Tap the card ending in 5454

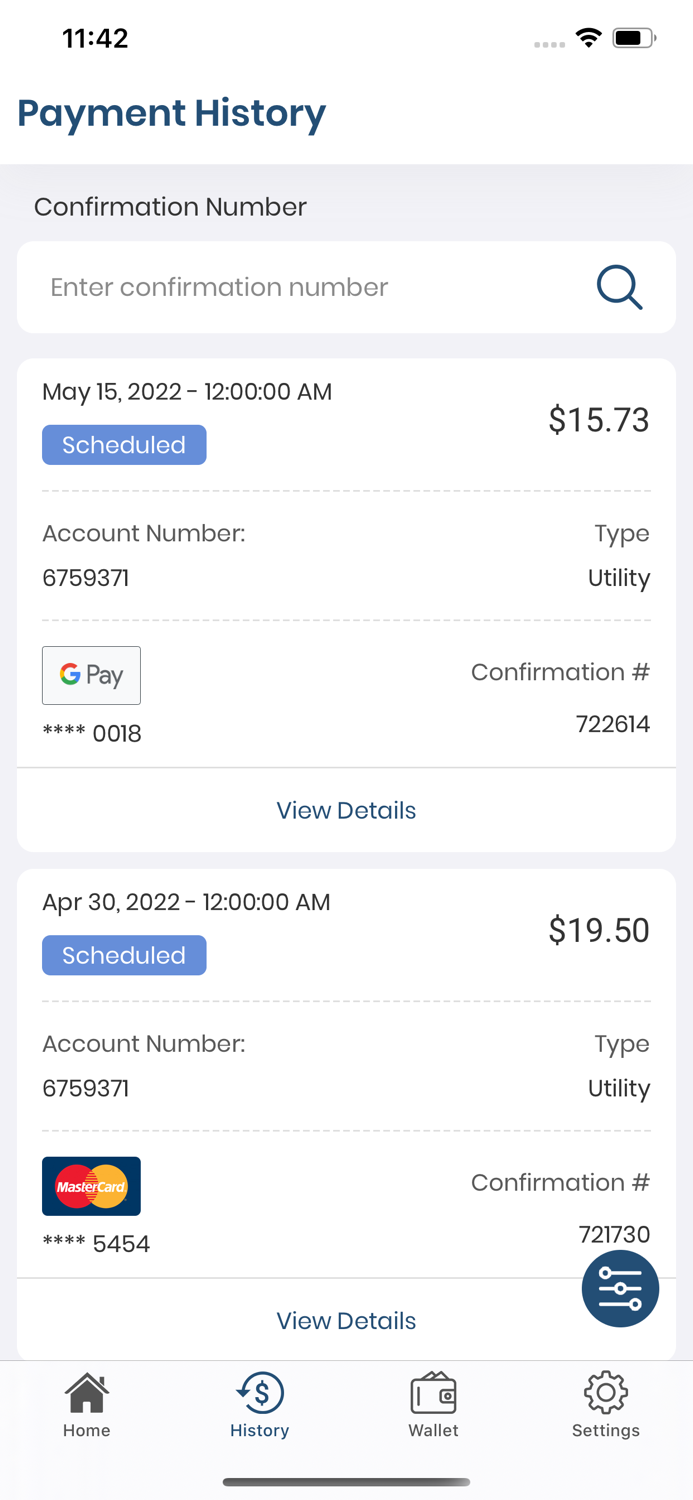[96, 1244]
